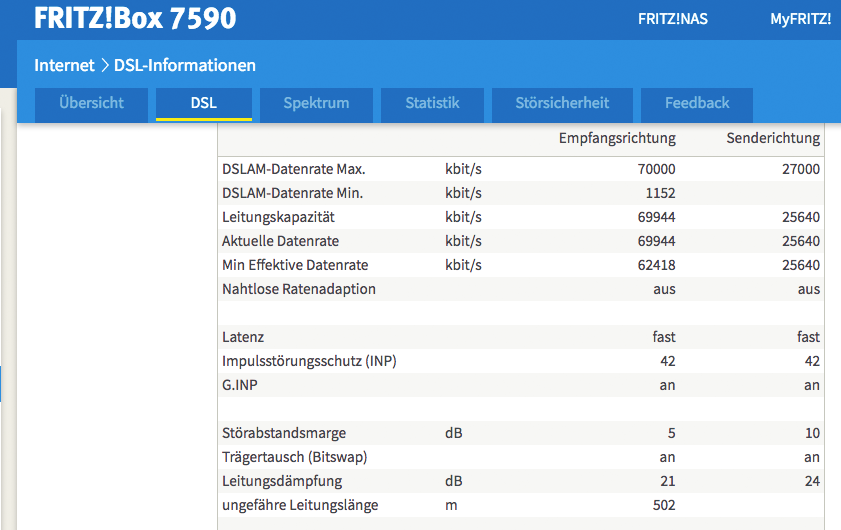Click the 27000 send max rate value

pos(801,170)
